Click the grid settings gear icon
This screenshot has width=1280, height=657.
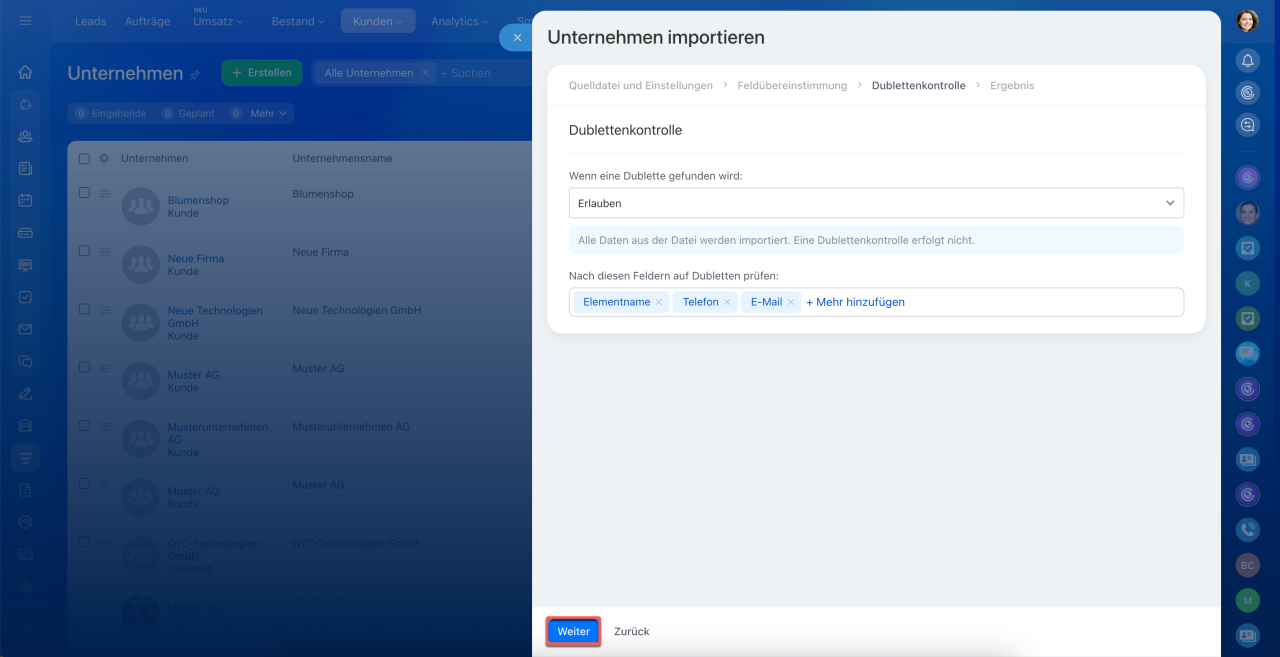(x=104, y=158)
